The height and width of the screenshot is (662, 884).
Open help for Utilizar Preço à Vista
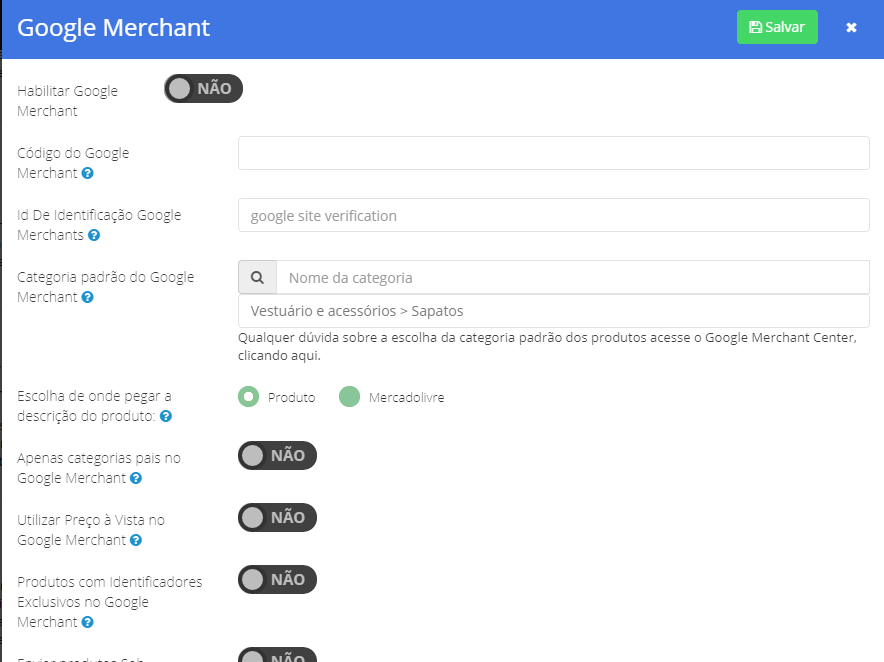[x=136, y=540]
